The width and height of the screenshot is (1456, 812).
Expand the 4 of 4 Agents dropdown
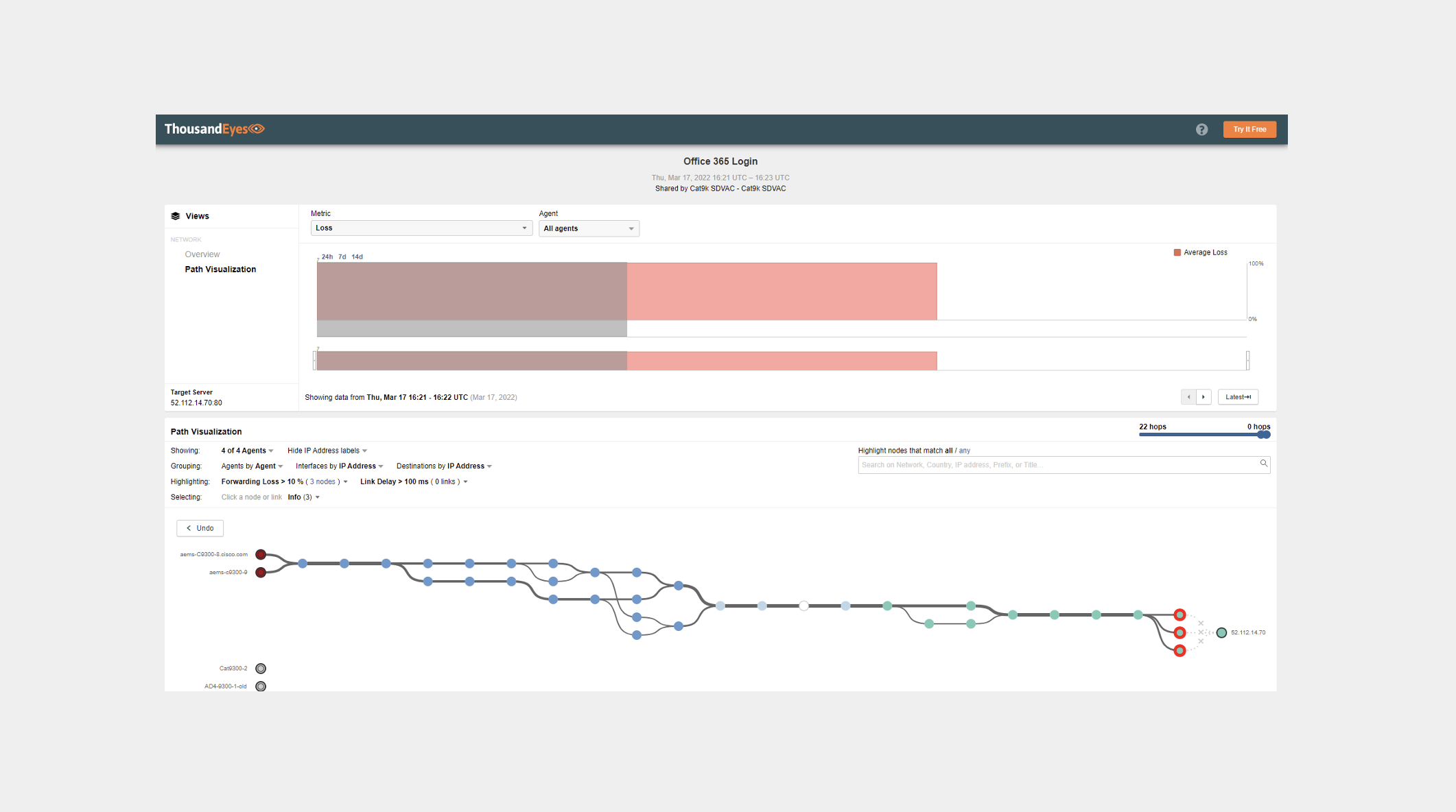point(247,451)
